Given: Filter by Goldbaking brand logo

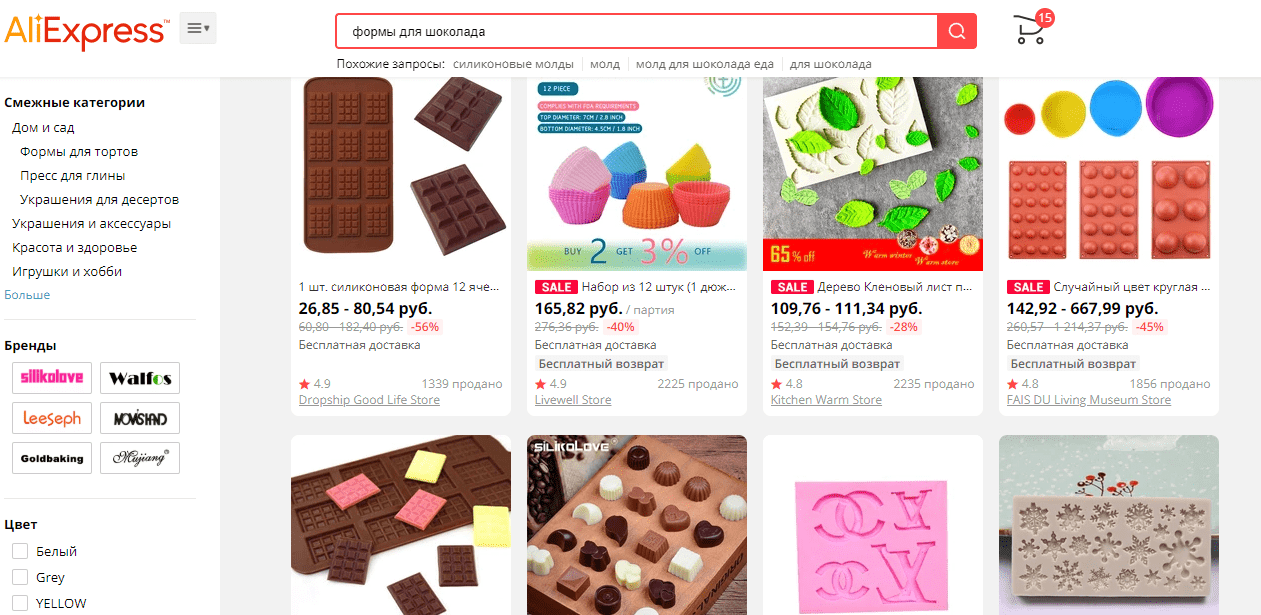Looking at the screenshot, I should [53, 458].
